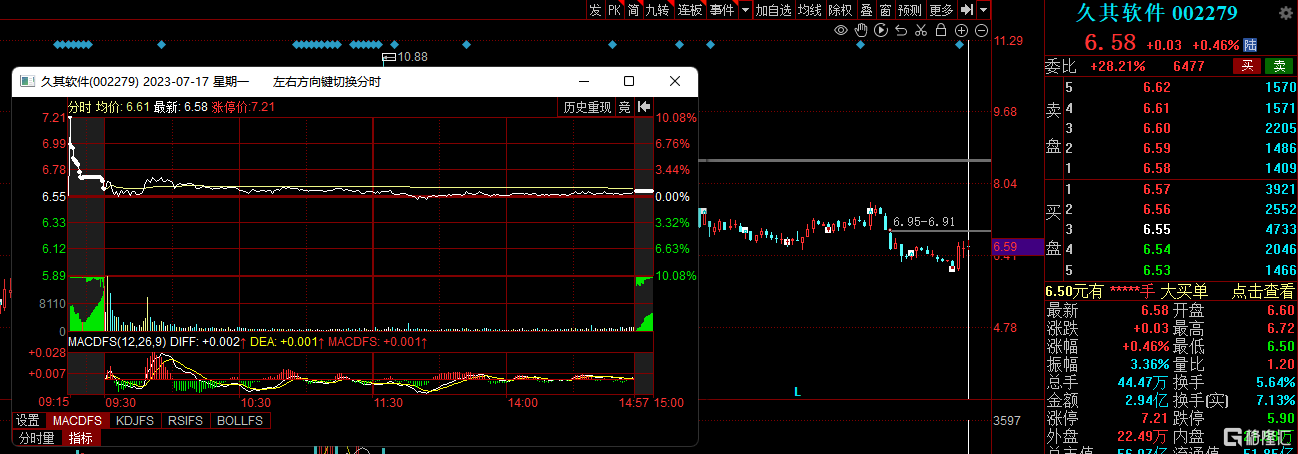
Task: Click the skip-to-end arrow icon in toolbar
Action: coord(967,10)
